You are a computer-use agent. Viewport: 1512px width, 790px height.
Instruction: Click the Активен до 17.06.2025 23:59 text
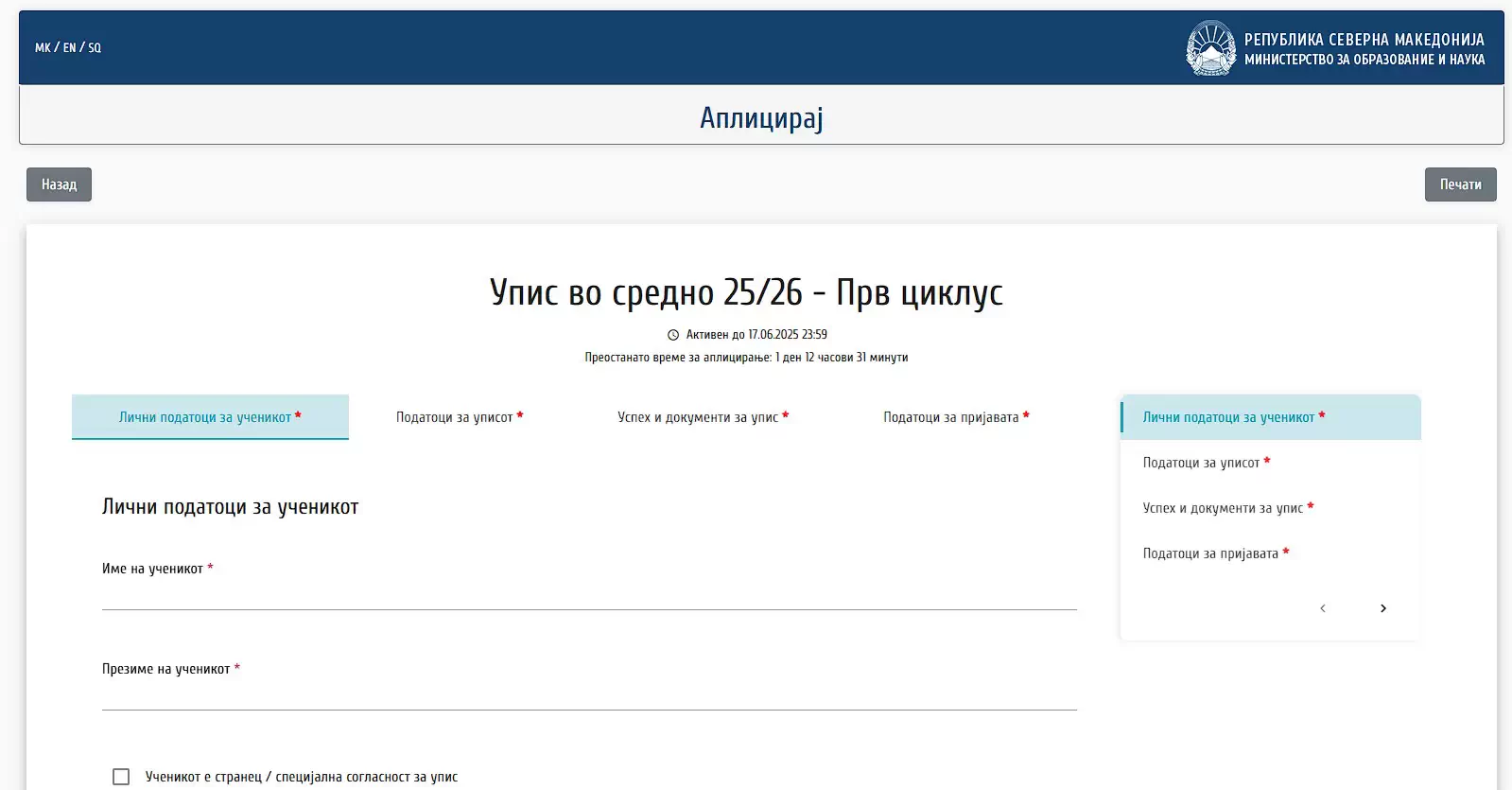point(756,335)
